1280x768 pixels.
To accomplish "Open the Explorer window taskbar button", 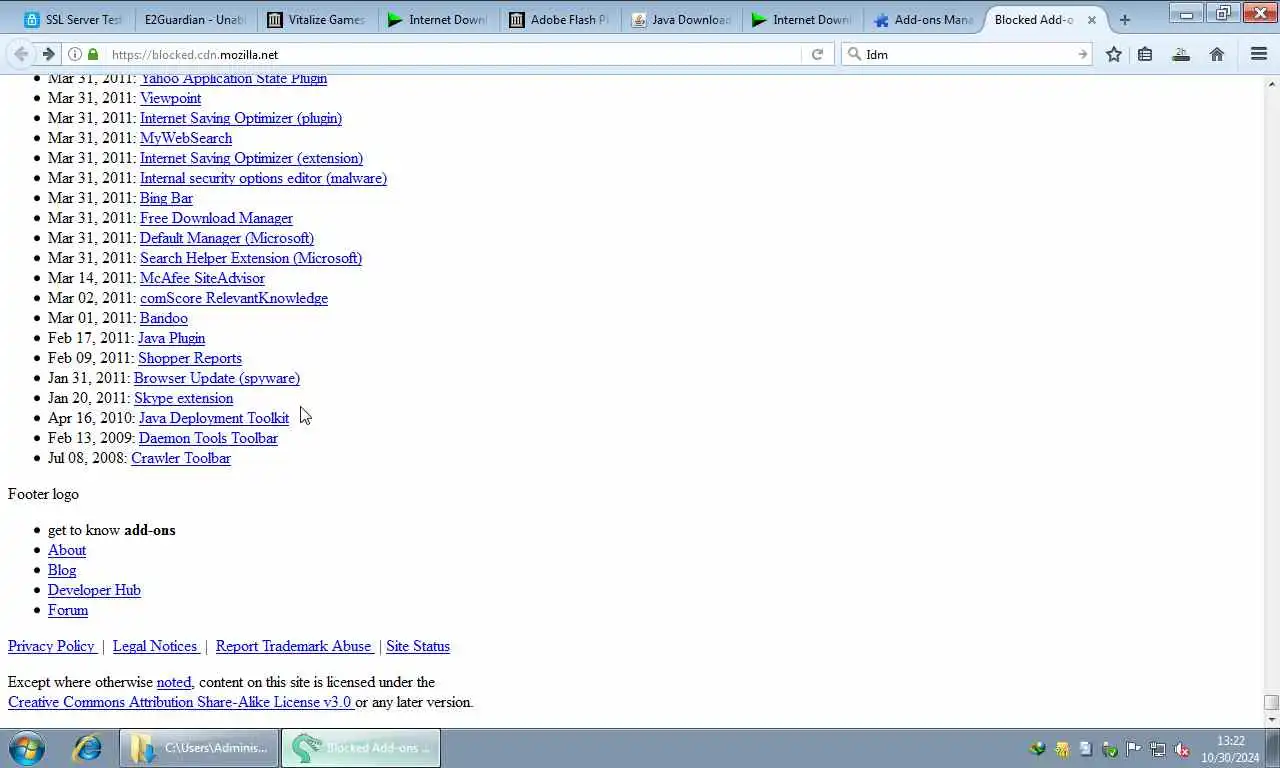I will (199, 748).
